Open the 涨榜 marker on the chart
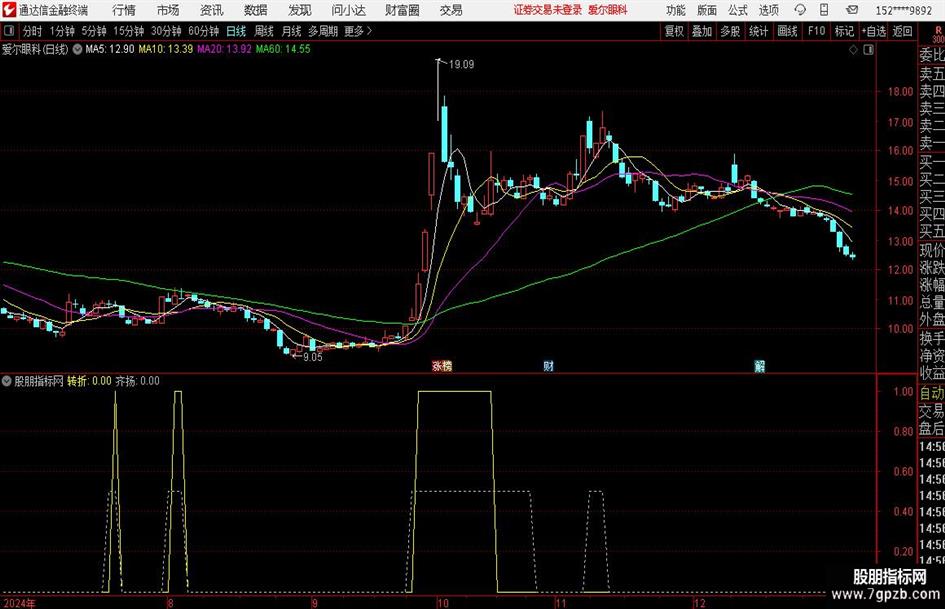Screen dimensions: 945x609 pyautogui.click(x=442, y=365)
